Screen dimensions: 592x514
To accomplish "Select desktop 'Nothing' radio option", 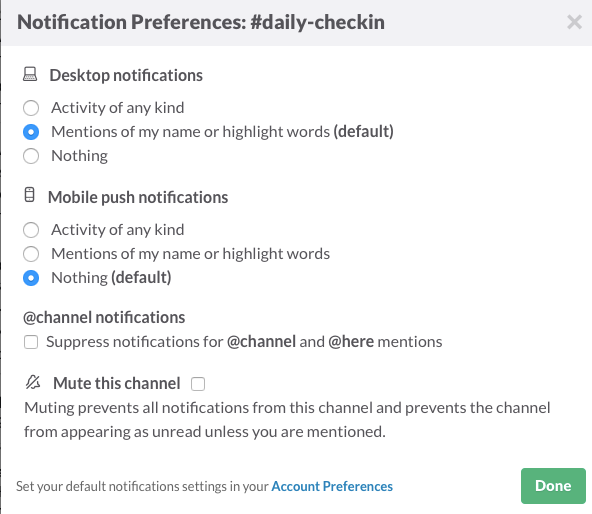I will pos(31,156).
